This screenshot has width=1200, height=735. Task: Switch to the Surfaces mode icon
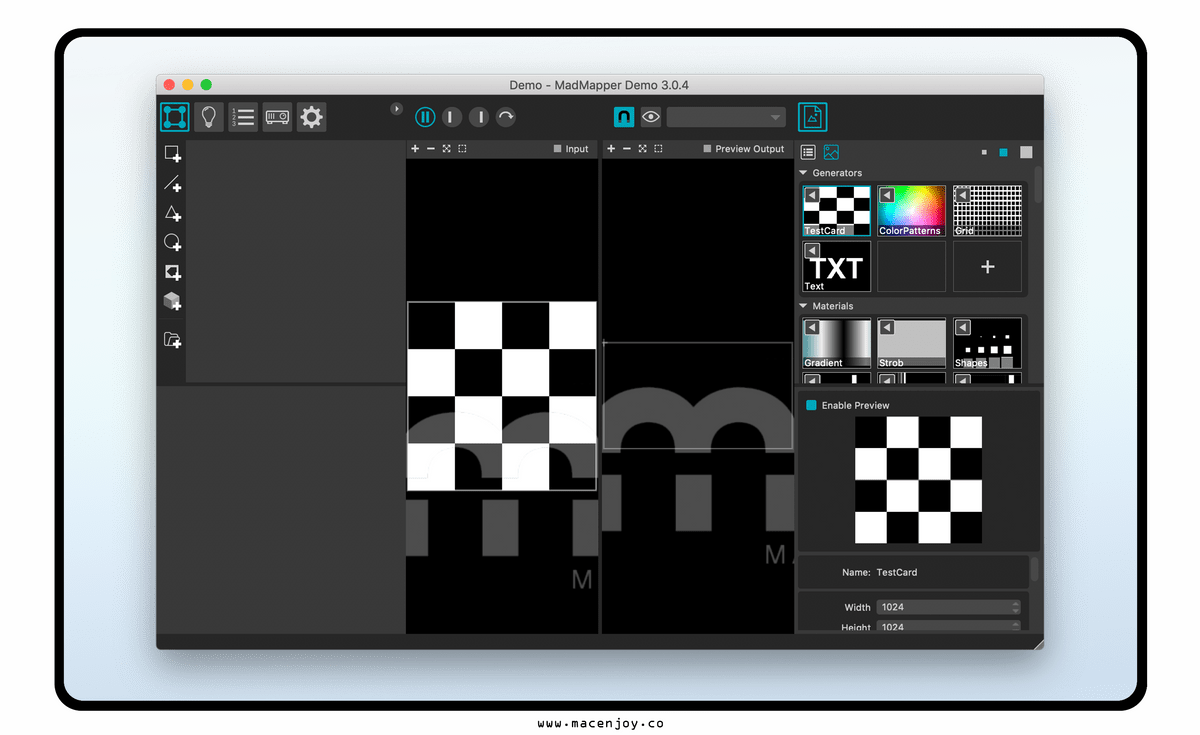[175, 117]
